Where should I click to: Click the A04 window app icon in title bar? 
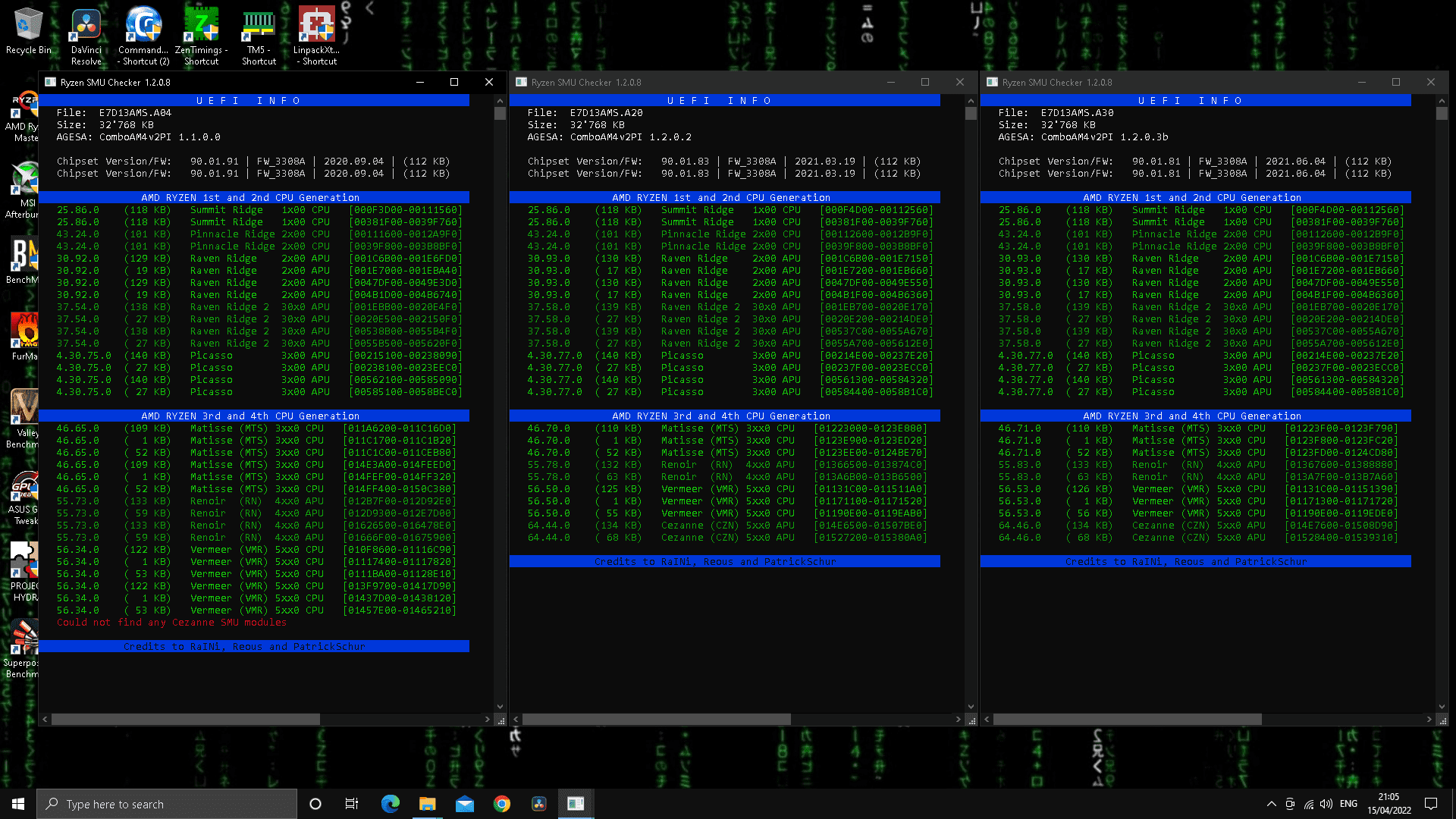[x=50, y=82]
